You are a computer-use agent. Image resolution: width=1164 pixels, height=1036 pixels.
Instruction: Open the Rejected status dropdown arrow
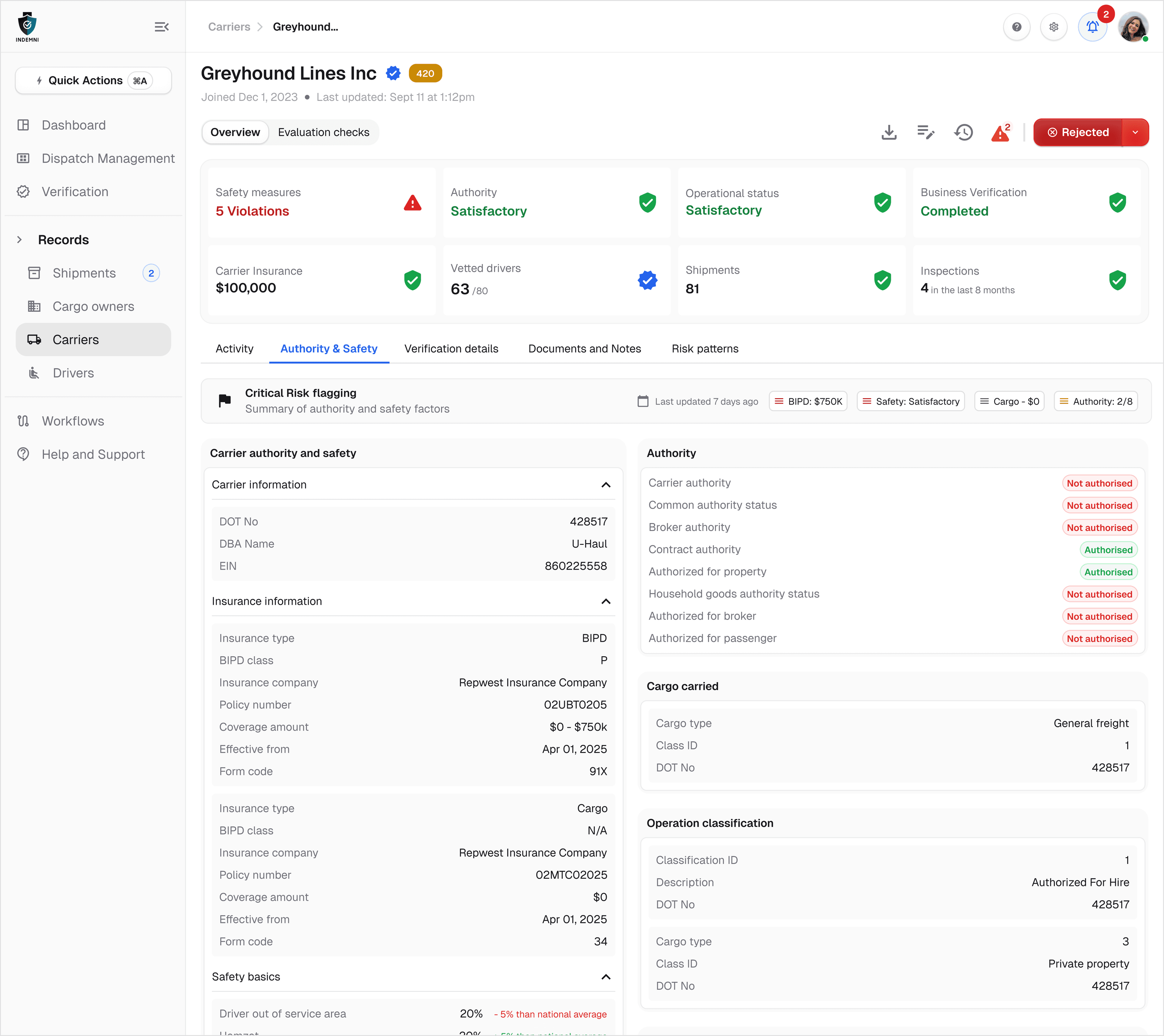1136,133
